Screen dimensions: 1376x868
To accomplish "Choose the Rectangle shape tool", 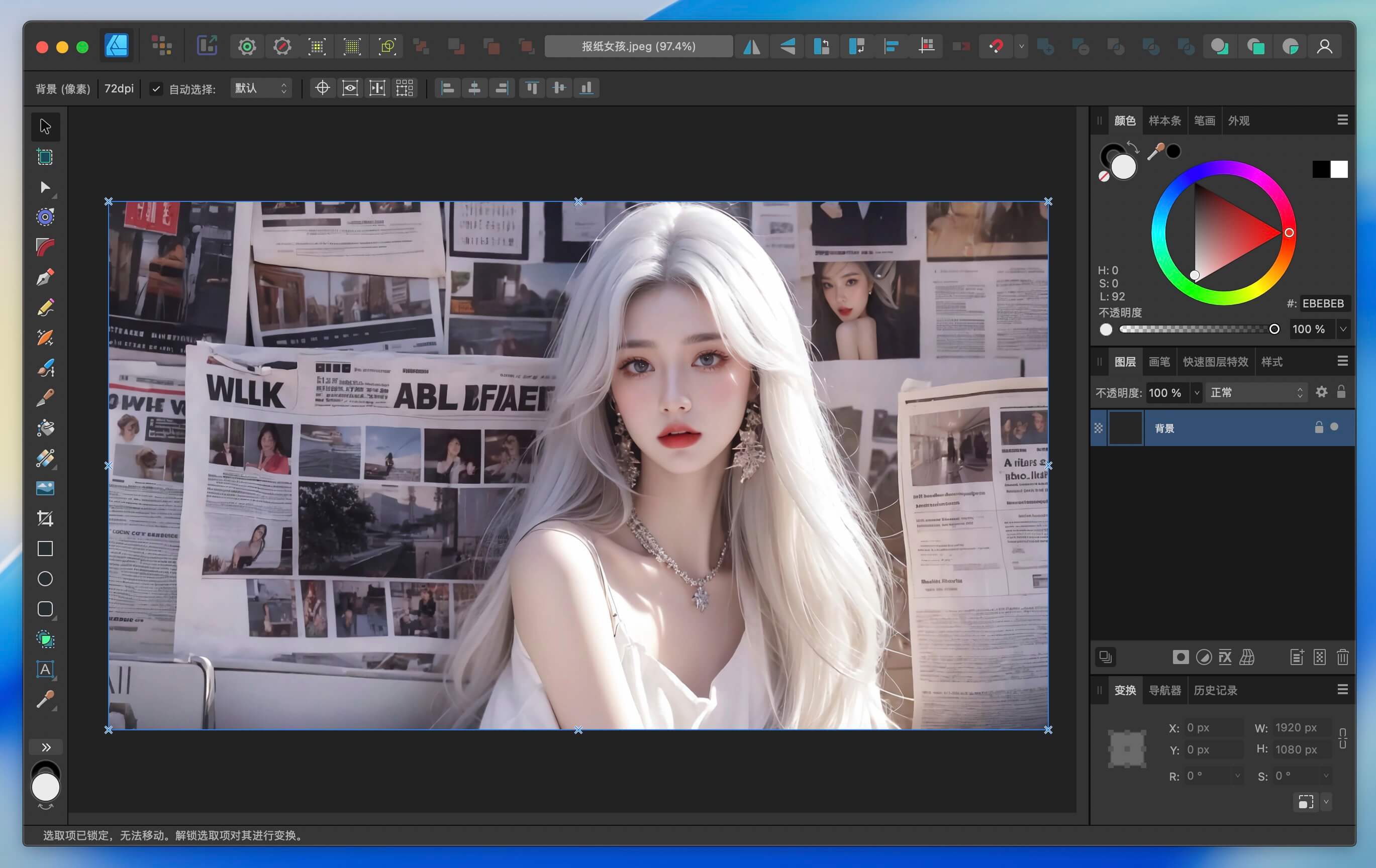I will (x=45, y=549).
